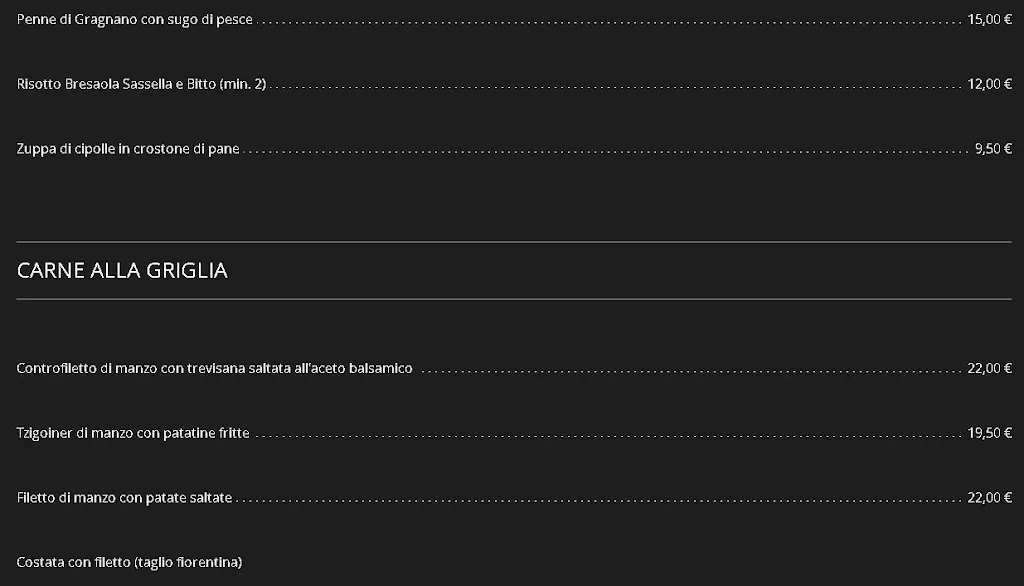Click the CARNE ALLA GRIGLIA section heading
Viewport: 1024px width, 586px height.
(122, 270)
